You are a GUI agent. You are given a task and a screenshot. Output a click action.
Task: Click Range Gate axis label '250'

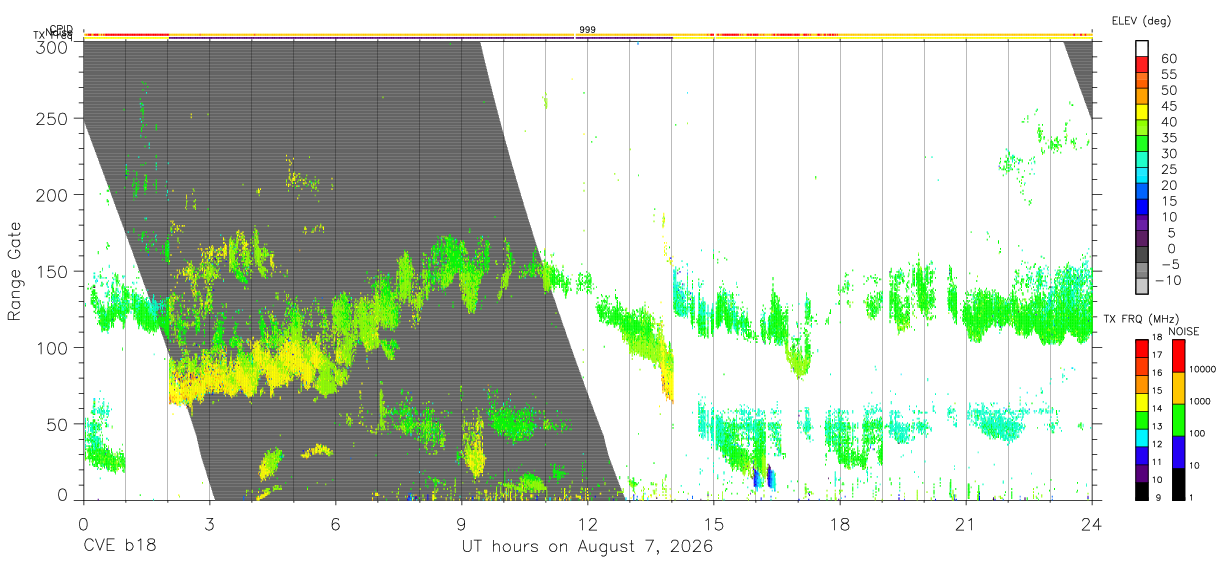click(51, 118)
